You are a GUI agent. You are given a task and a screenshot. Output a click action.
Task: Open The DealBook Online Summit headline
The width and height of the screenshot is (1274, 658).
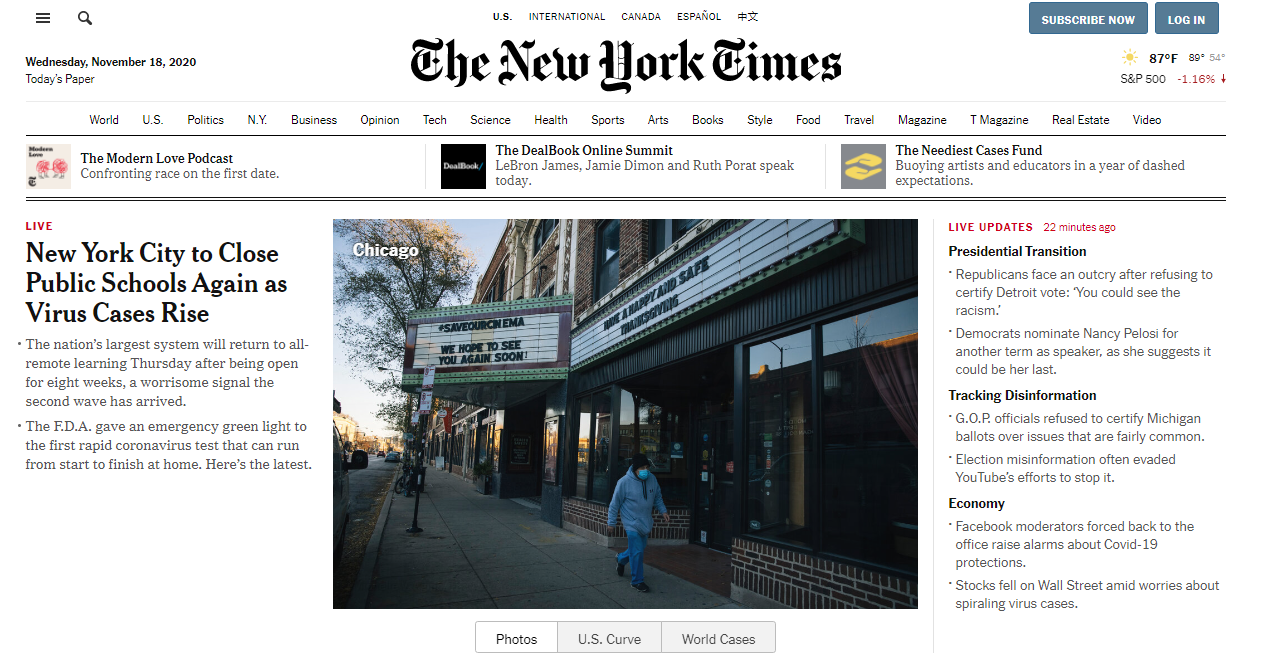pyautogui.click(x=584, y=151)
